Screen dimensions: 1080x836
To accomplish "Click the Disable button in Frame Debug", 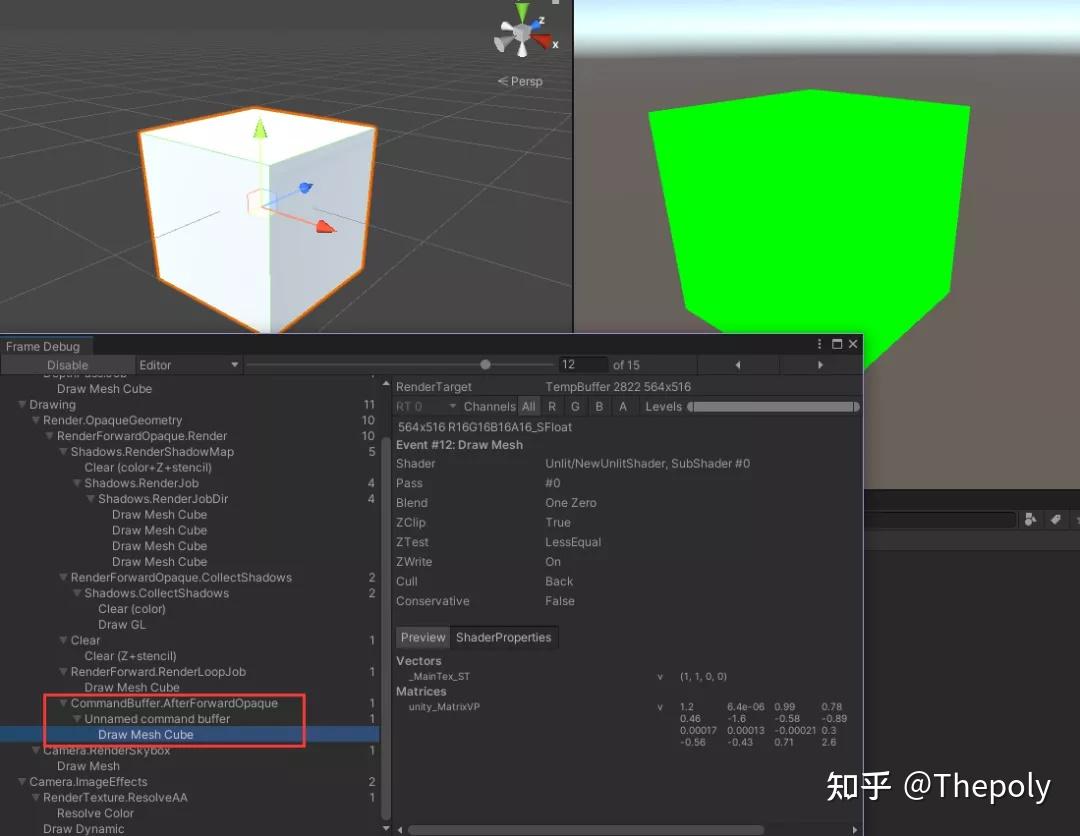I will (x=68, y=364).
